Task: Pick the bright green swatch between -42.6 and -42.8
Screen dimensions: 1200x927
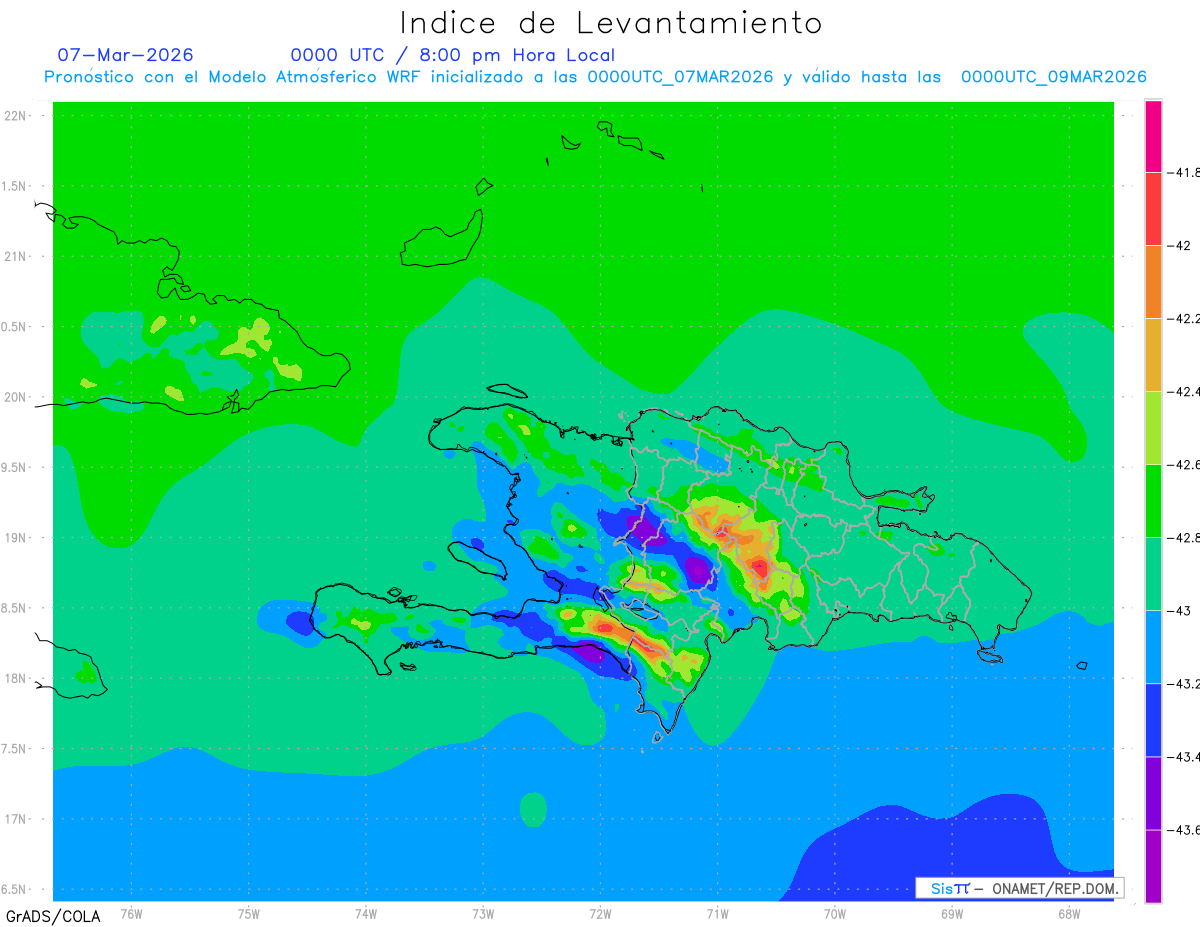Action: point(1153,501)
